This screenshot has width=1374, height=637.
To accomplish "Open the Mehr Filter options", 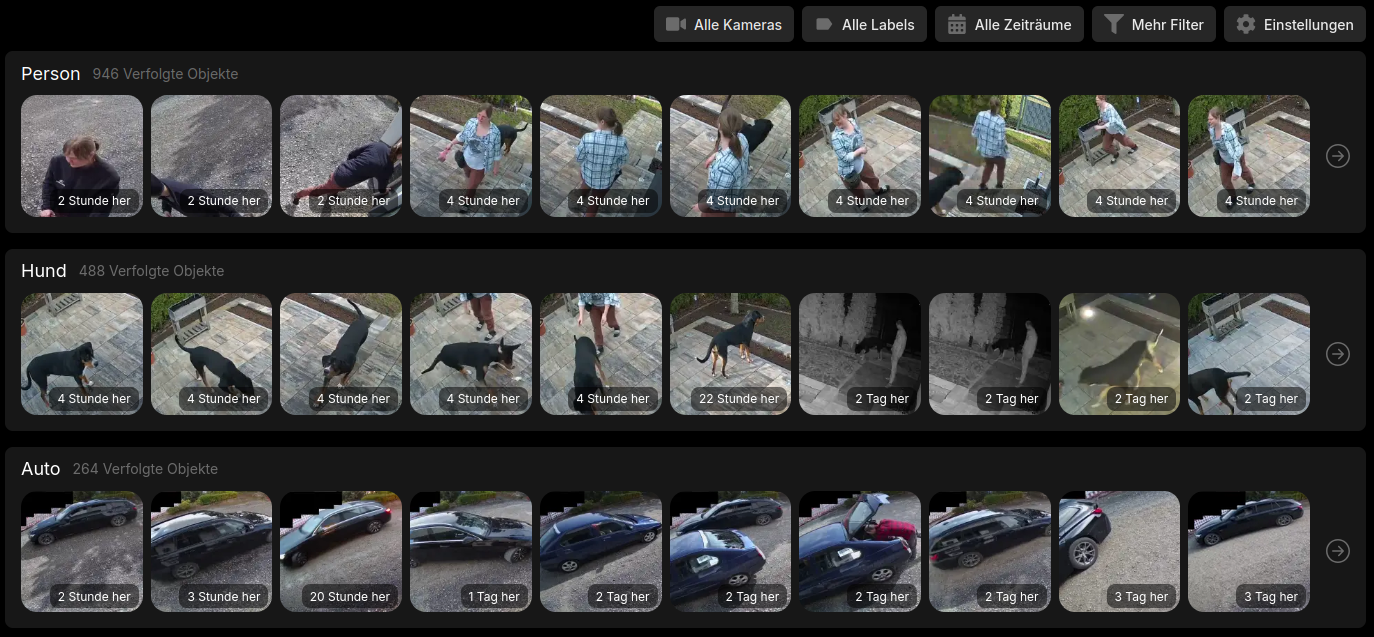I will (x=1154, y=24).
